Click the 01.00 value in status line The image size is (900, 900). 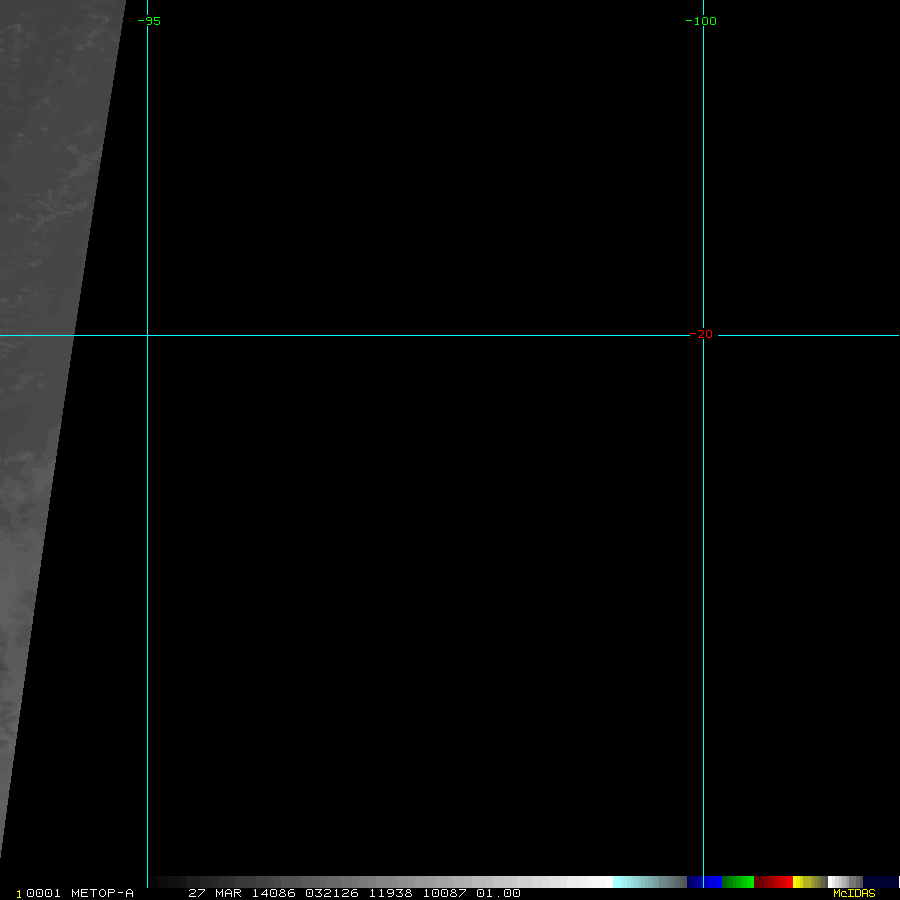[x=498, y=893]
